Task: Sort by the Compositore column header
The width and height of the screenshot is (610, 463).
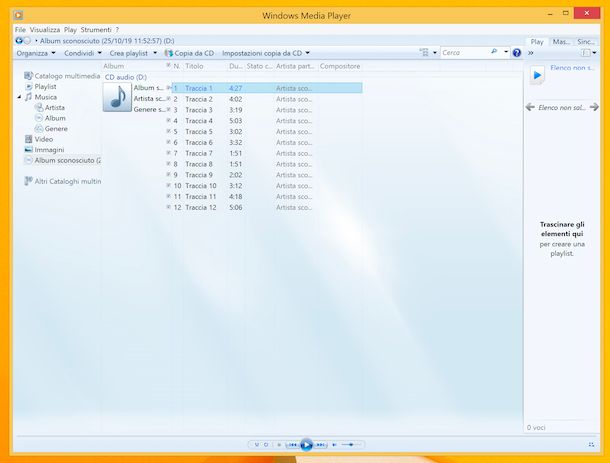Action: click(x=340, y=66)
